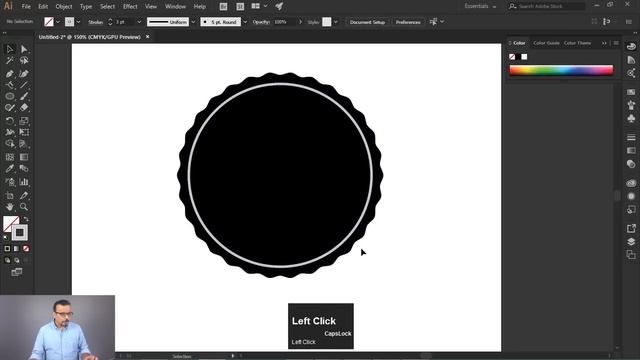Open the Object menu
This screenshot has height=360, width=640.
tap(64, 7)
